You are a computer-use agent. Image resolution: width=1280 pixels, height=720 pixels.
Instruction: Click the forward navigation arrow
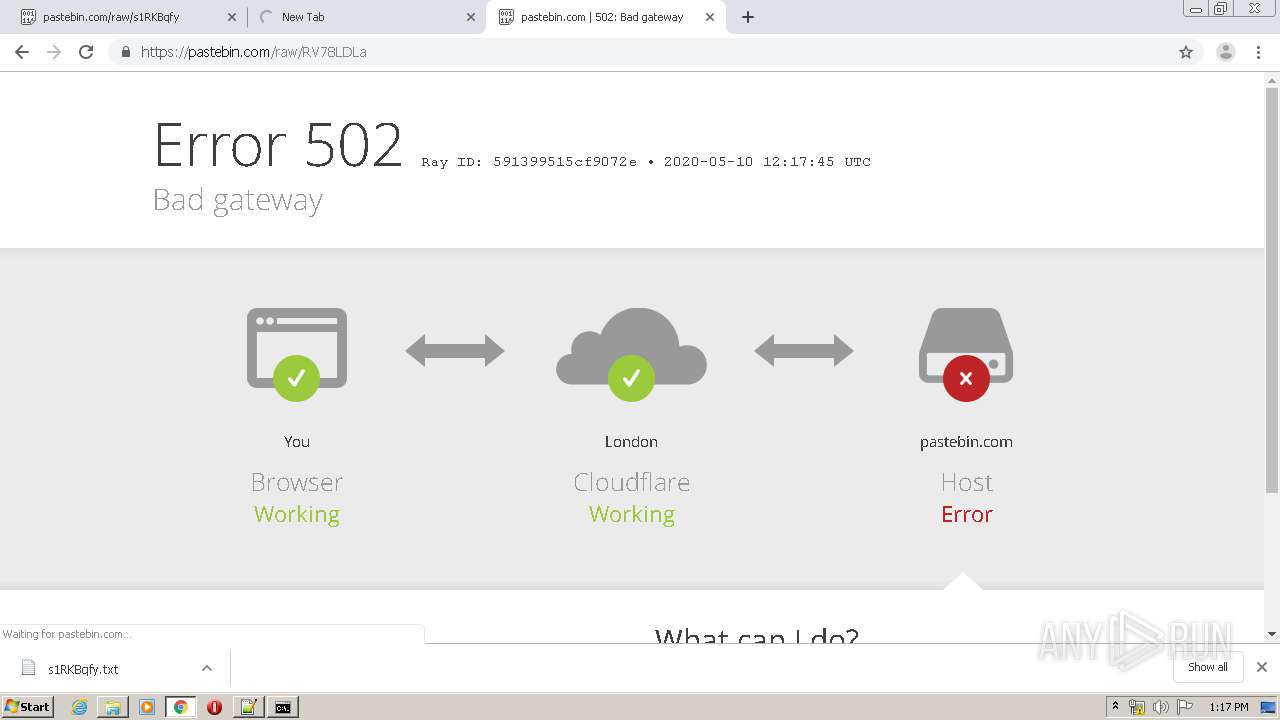pos(54,52)
